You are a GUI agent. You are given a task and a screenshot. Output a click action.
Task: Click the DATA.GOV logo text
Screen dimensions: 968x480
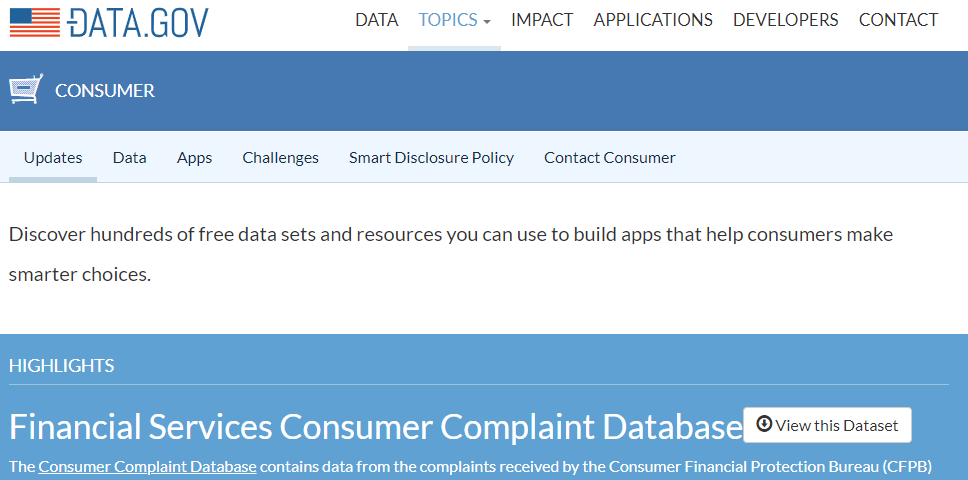pos(138,22)
